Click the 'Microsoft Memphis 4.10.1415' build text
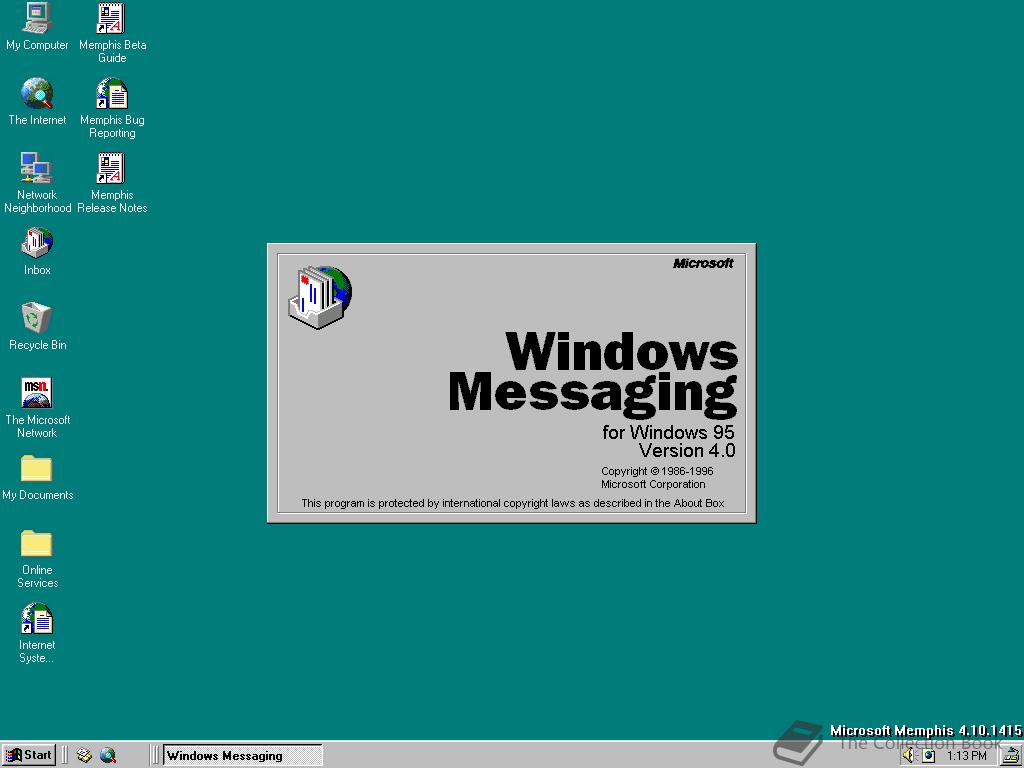Viewport: 1024px width, 768px height. pos(925,730)
